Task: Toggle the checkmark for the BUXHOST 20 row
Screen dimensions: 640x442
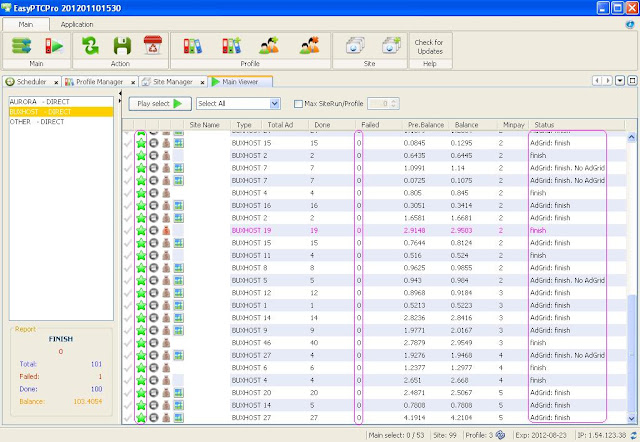Action: [x=128, y=393]
